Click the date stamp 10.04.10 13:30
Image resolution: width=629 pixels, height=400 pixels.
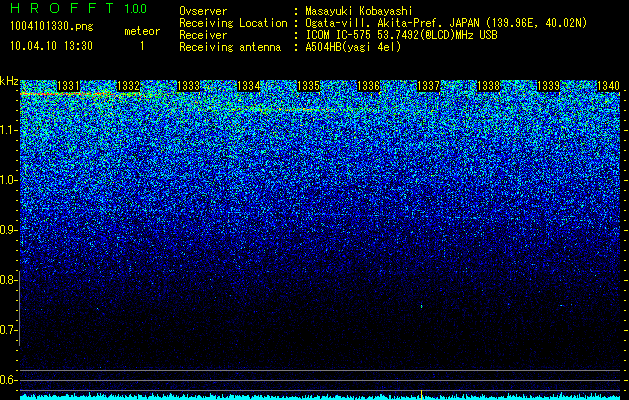pos(51,46)
